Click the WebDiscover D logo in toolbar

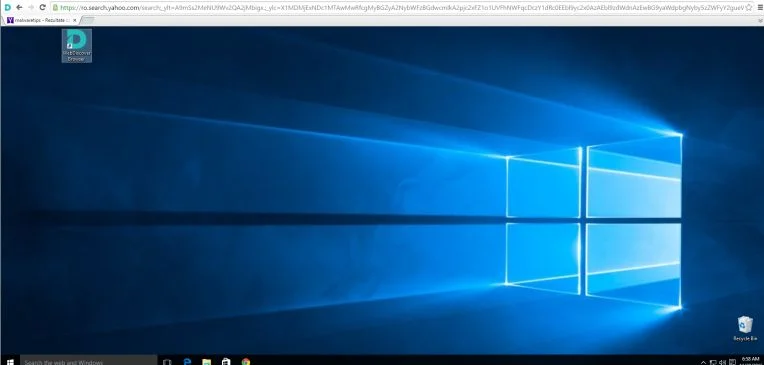tap(7, 8)
